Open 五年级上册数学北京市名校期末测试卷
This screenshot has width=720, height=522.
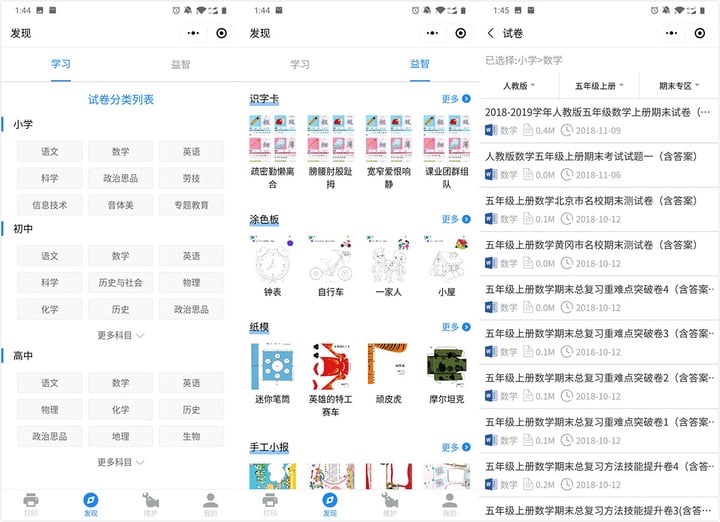click(599, 210)
